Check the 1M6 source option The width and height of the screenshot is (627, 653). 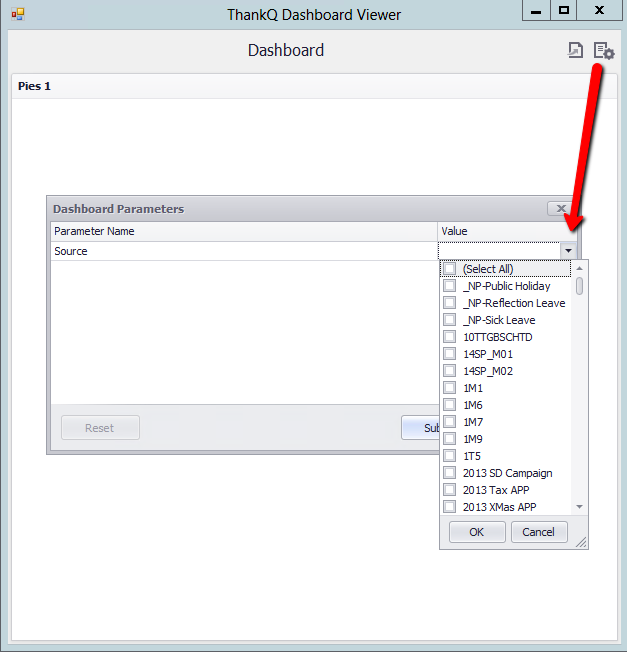click(450, 405)
